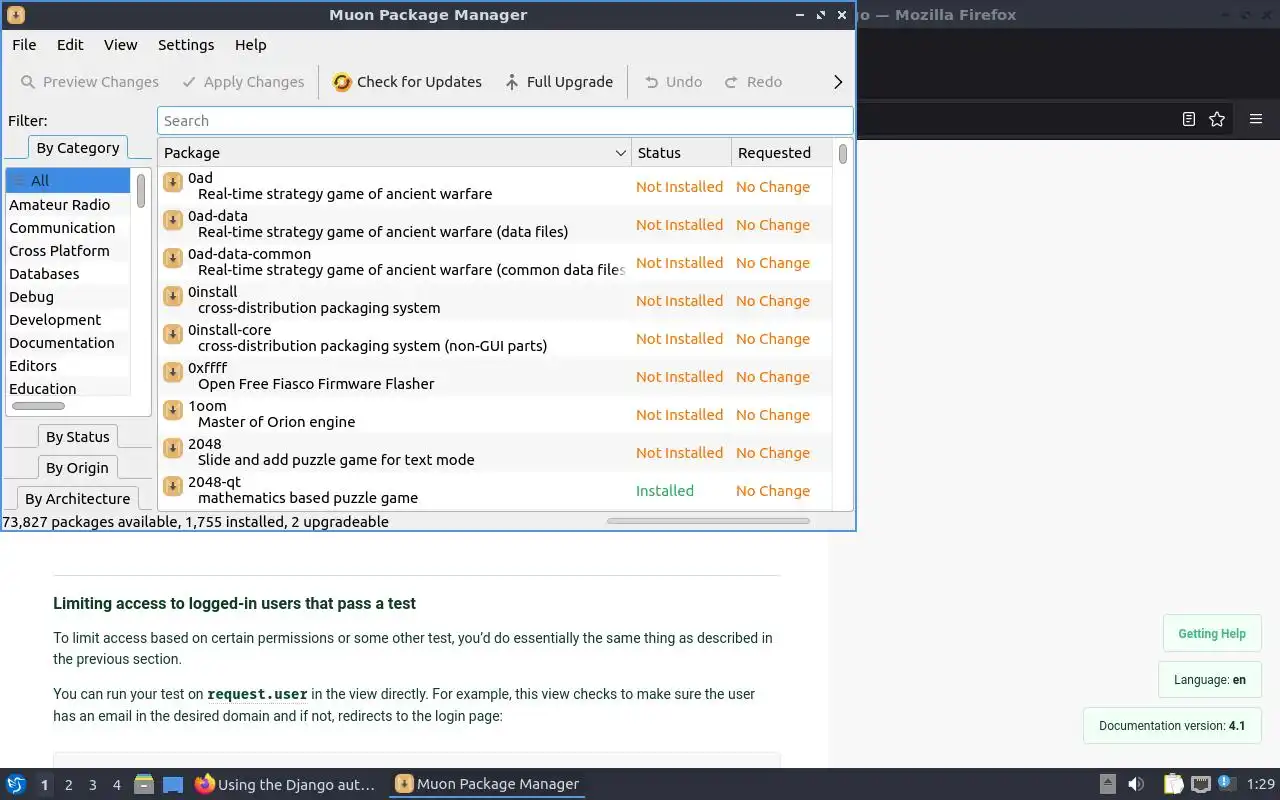Select the Databases category
Image resolution: width=1280 pixels, height=800 pixels.
(68, 274)
